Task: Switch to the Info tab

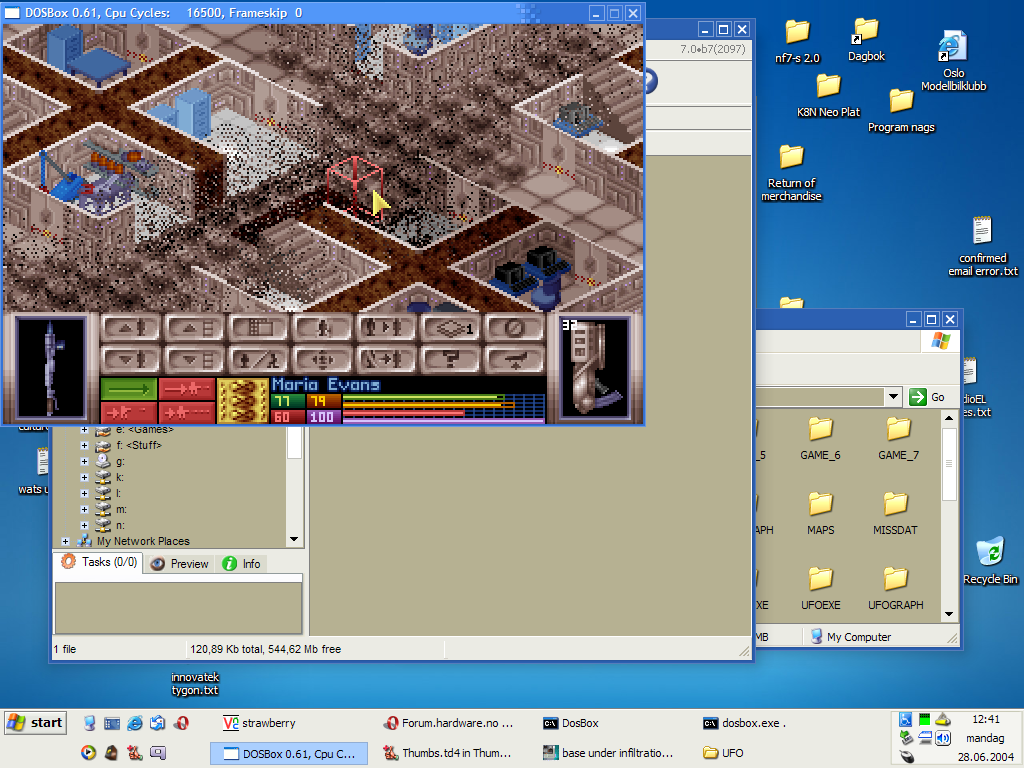Action: pos(241,564)
